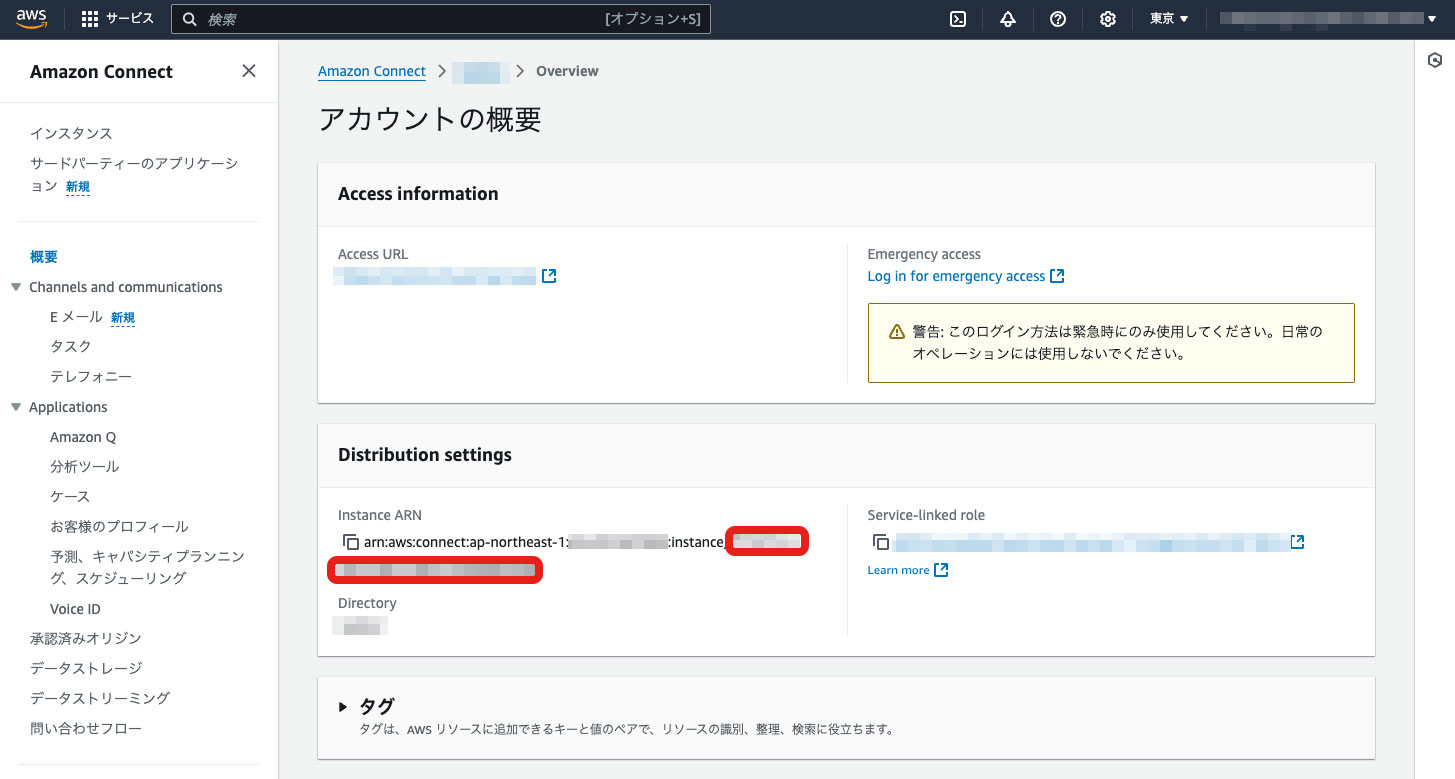The image size is (1455, 779).
Task: Open タスク sidebar item
Action: [71, 346]
